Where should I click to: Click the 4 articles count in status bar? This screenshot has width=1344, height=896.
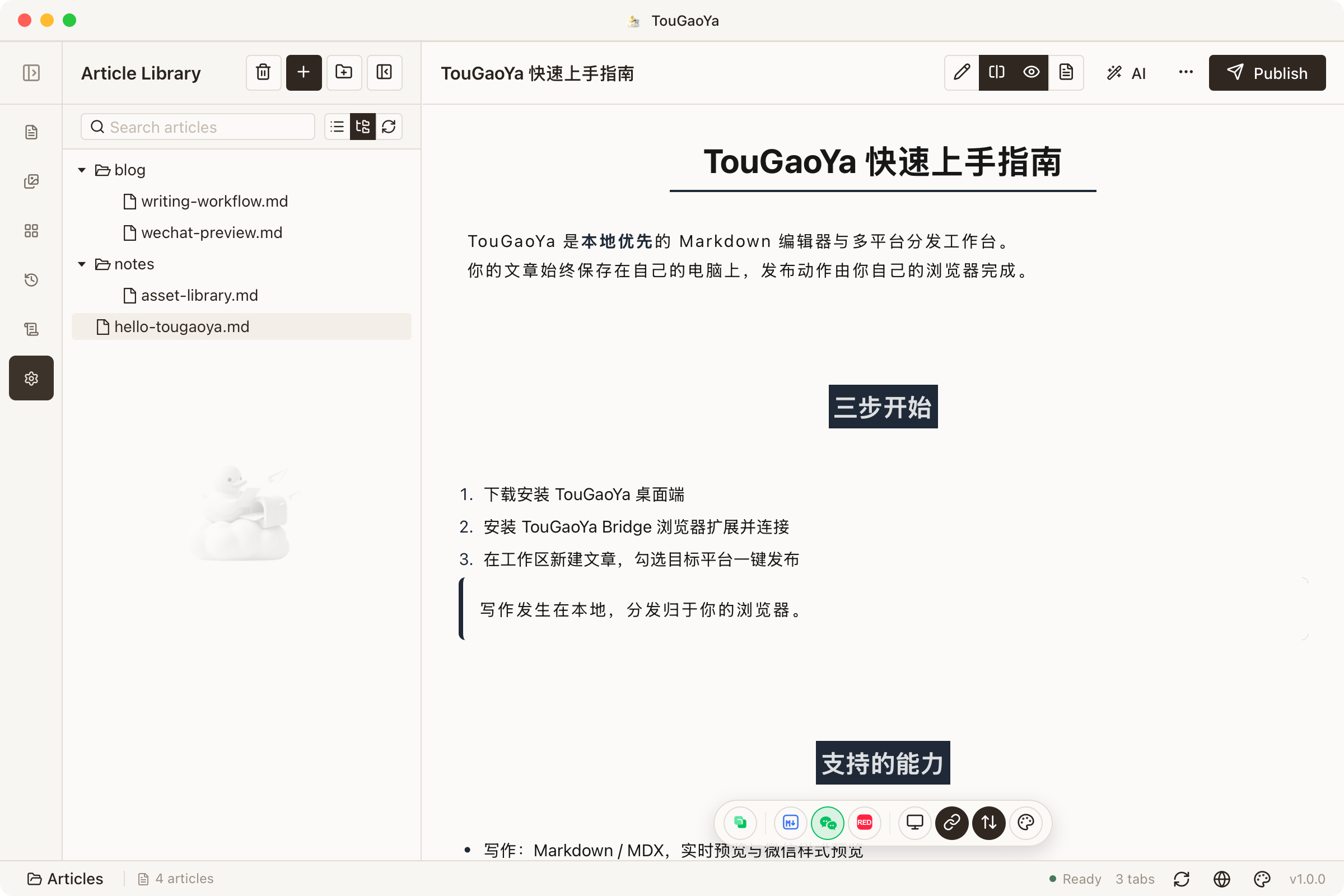(176, 878)
